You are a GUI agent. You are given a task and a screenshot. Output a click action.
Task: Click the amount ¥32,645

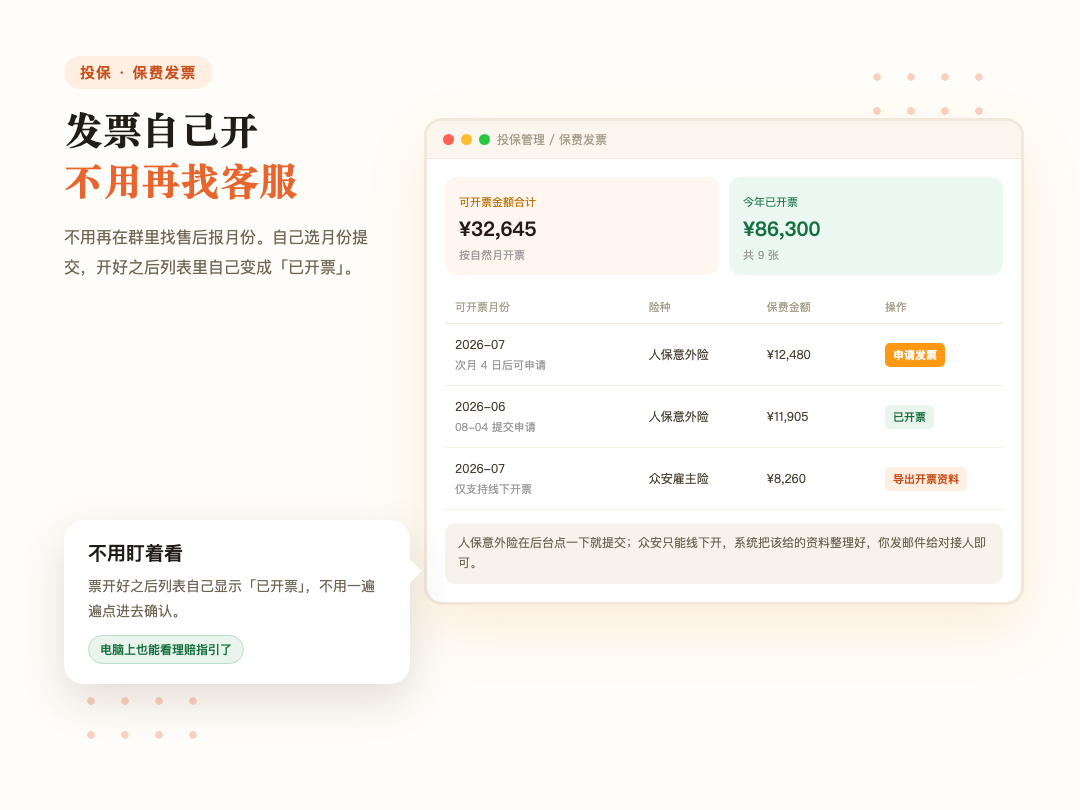[497, 229]
